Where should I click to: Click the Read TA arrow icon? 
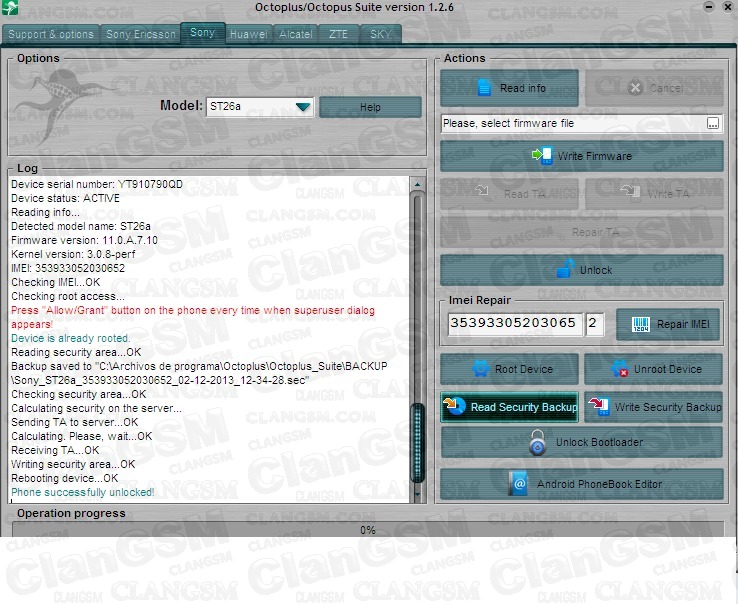pos(482,191)
